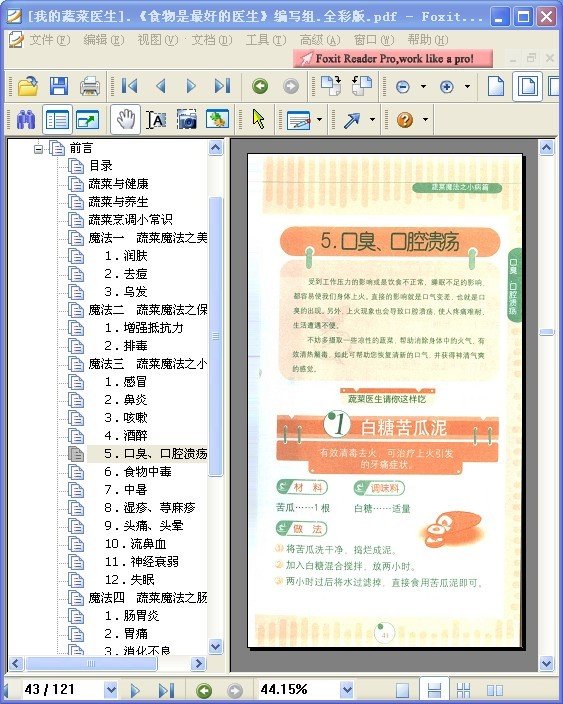The image size is (563, 704).
Task: Click the Image tool icon
Action: click(217, 119)
